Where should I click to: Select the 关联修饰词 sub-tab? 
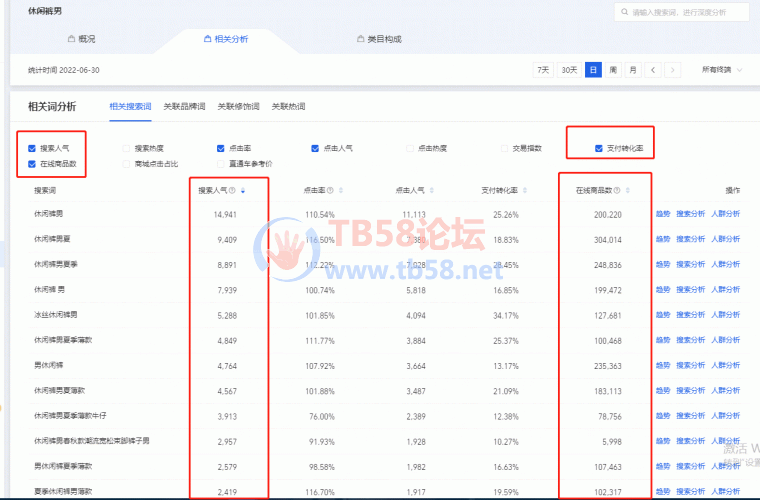[238, 107]
